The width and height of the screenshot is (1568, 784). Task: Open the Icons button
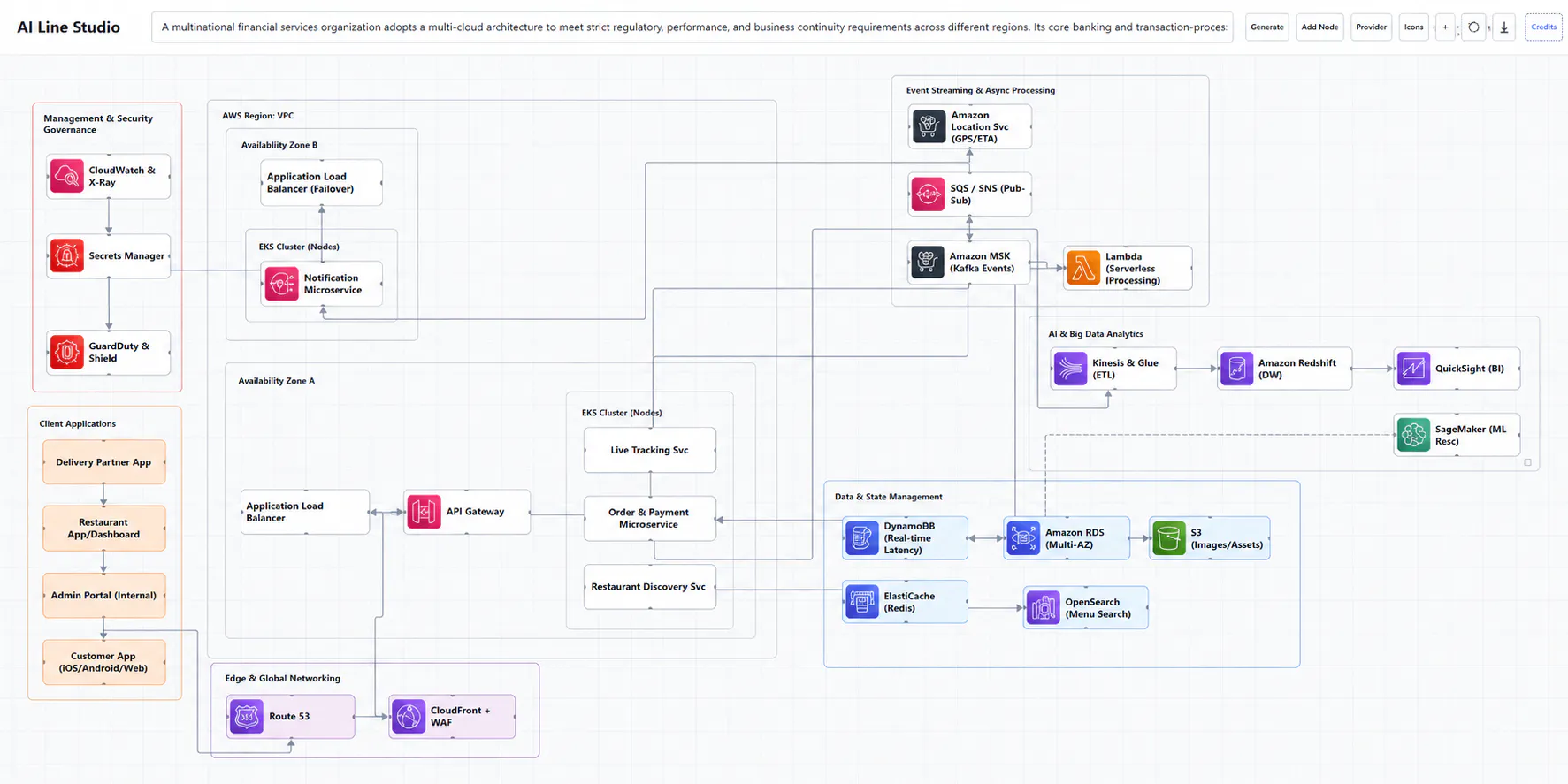[x=1414, y=27]
